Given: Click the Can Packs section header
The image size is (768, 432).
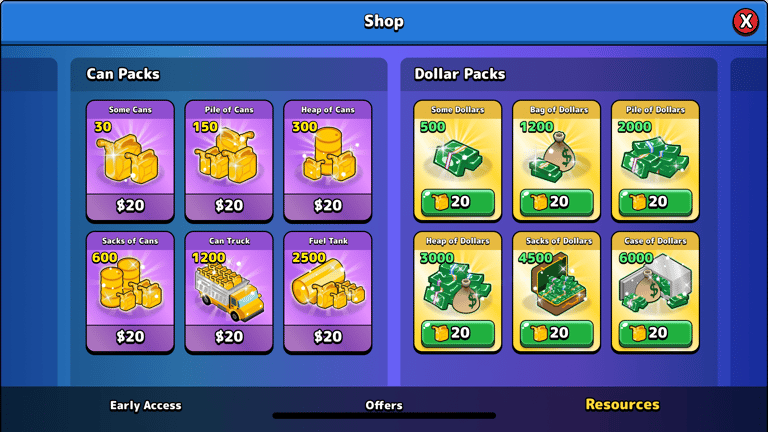Looking at the screenshot, I should tap(123, 74).
